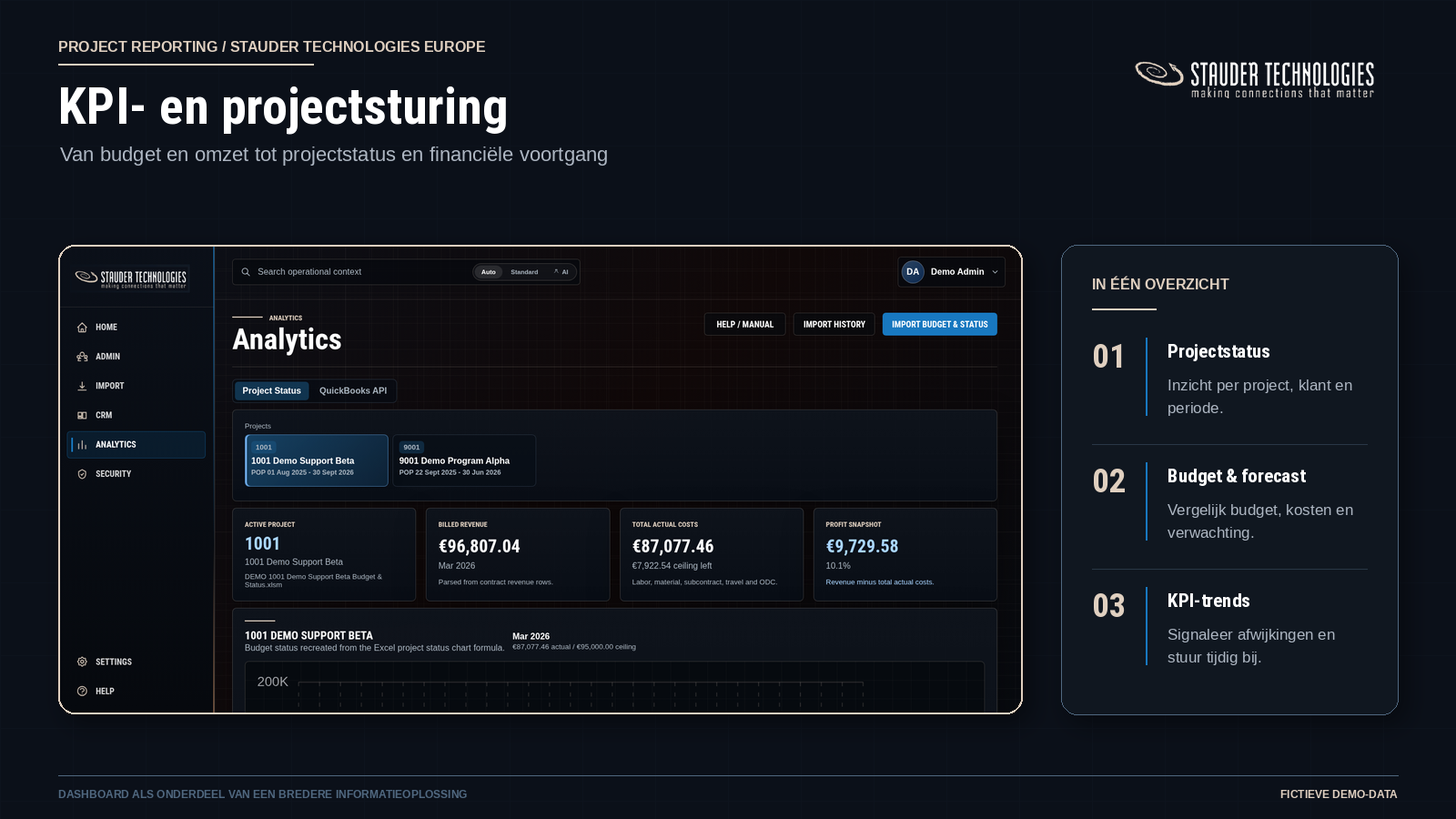The height and width of the screenshot is (819, 1456).
Task: Click the Analytics bar-chart icon
Action: tap(82, 445)
